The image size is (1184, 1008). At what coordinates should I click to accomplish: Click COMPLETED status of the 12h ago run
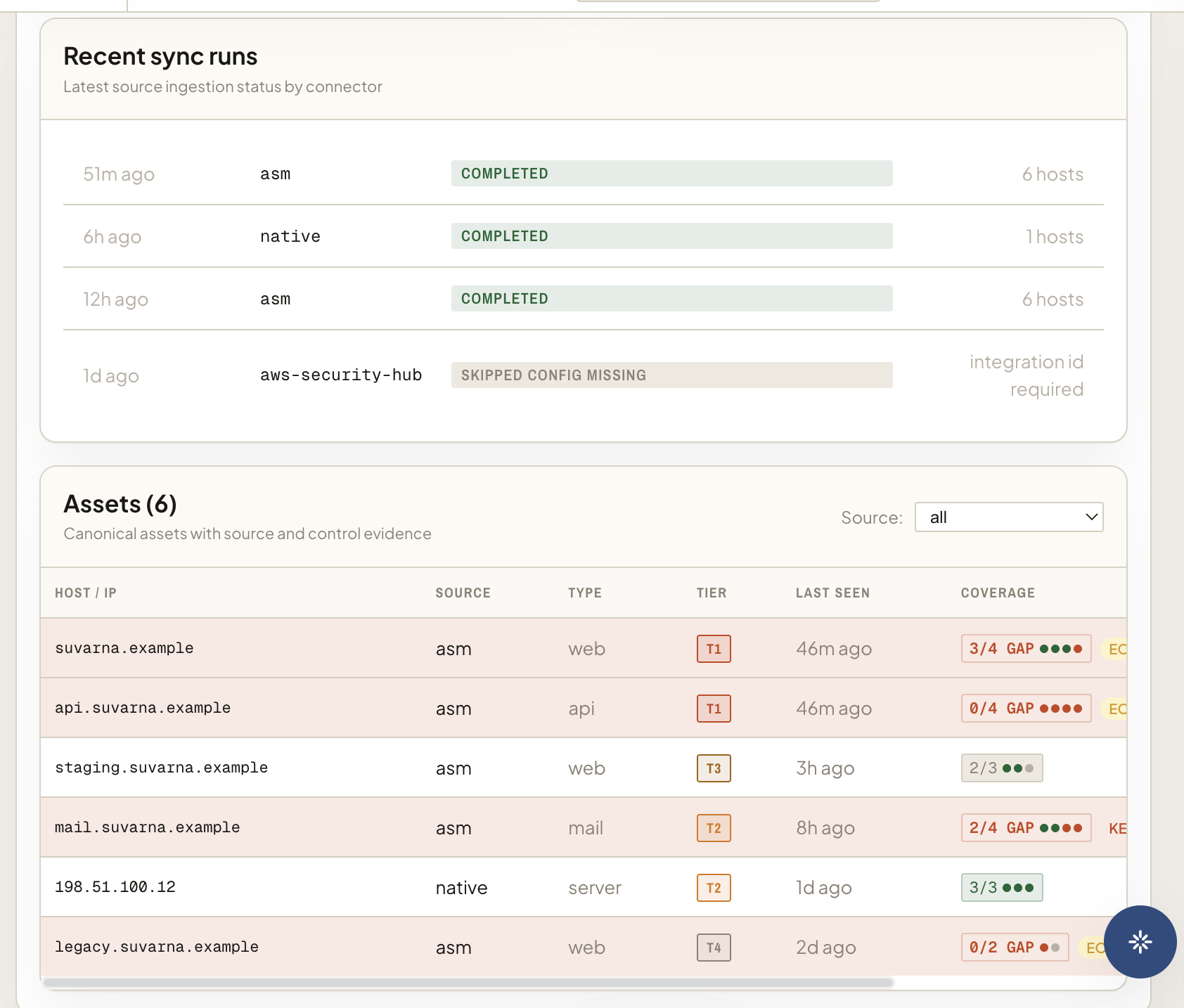672,299
